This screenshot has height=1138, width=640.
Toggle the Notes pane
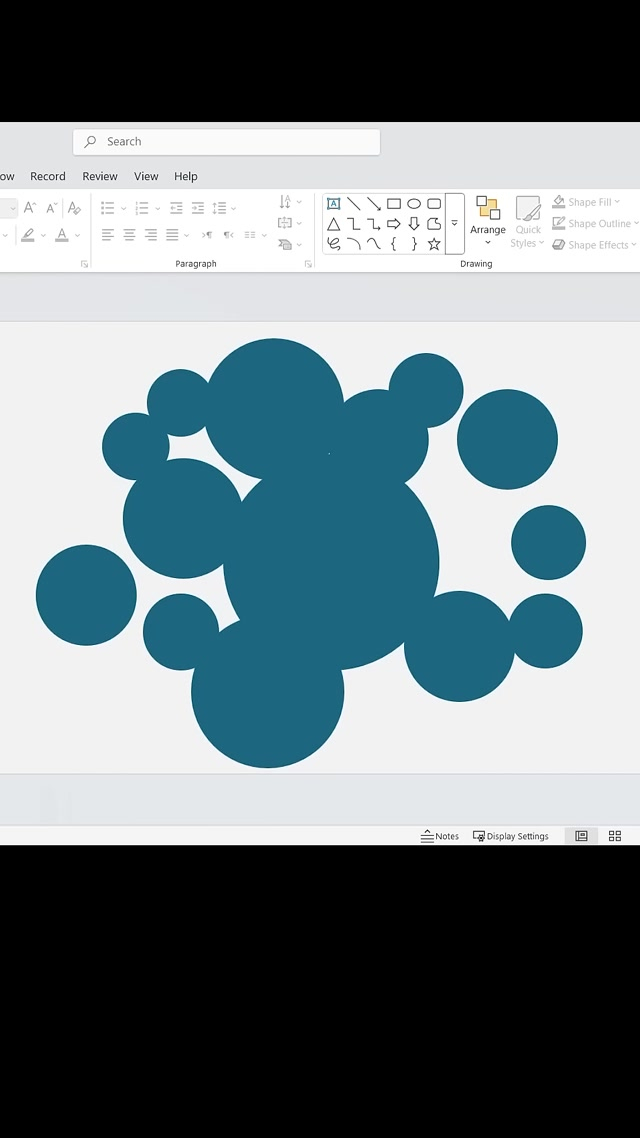click(440, 836)
